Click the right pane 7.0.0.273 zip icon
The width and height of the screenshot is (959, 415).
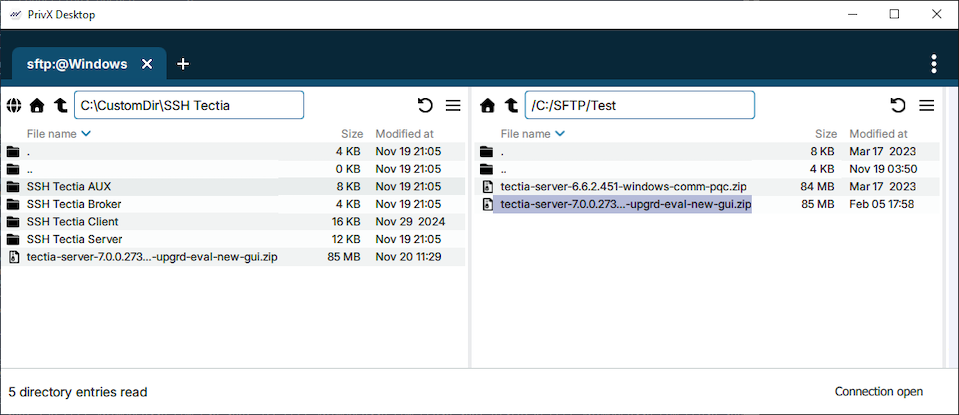click(487, 204)
